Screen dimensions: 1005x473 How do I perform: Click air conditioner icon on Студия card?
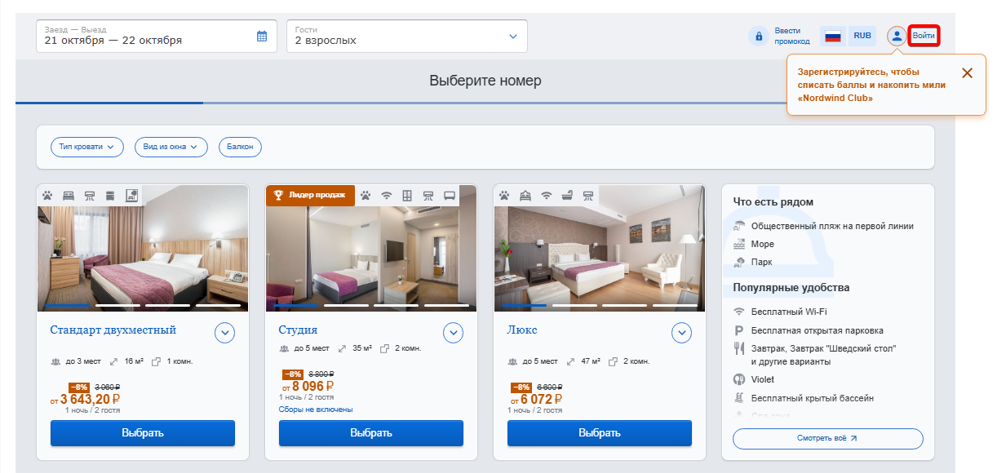(428, 195)
